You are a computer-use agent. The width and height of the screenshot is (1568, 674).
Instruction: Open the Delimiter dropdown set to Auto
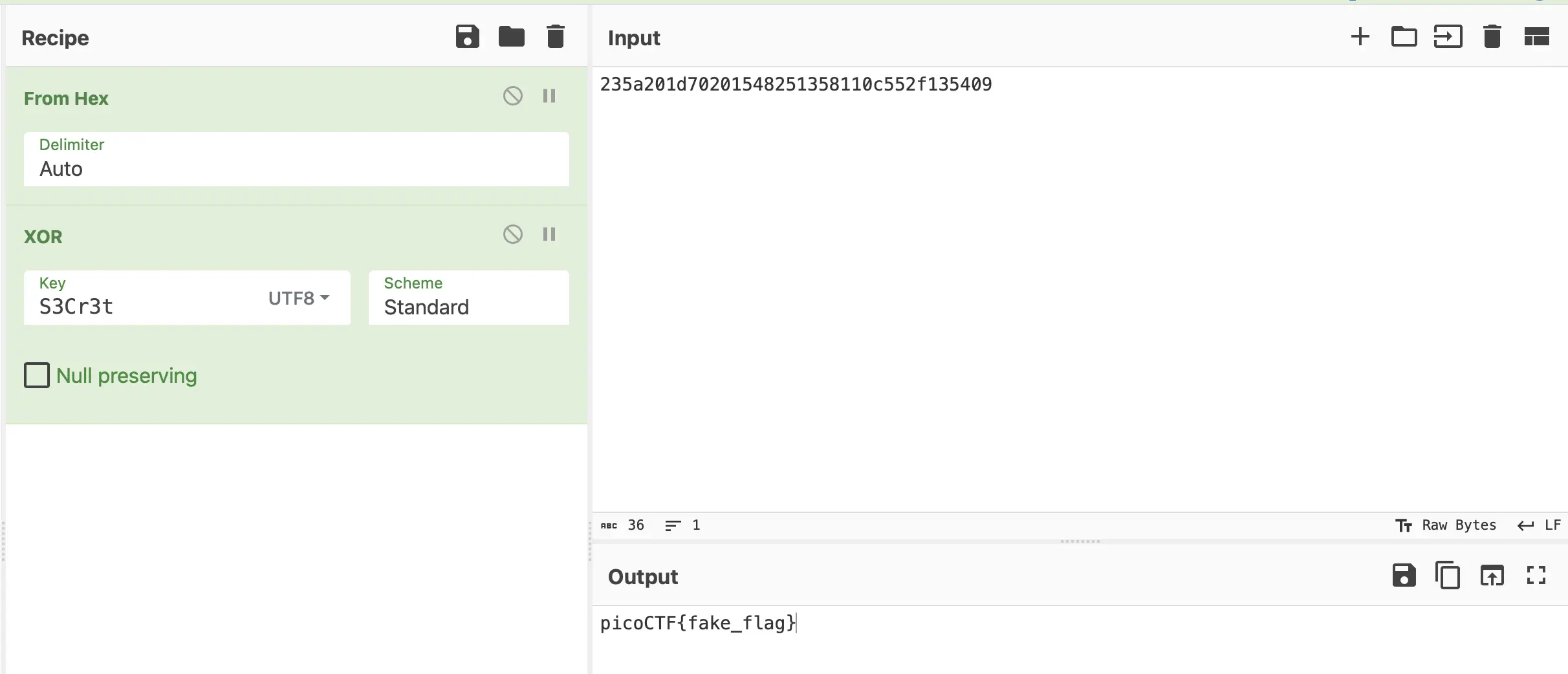point(296,160)
